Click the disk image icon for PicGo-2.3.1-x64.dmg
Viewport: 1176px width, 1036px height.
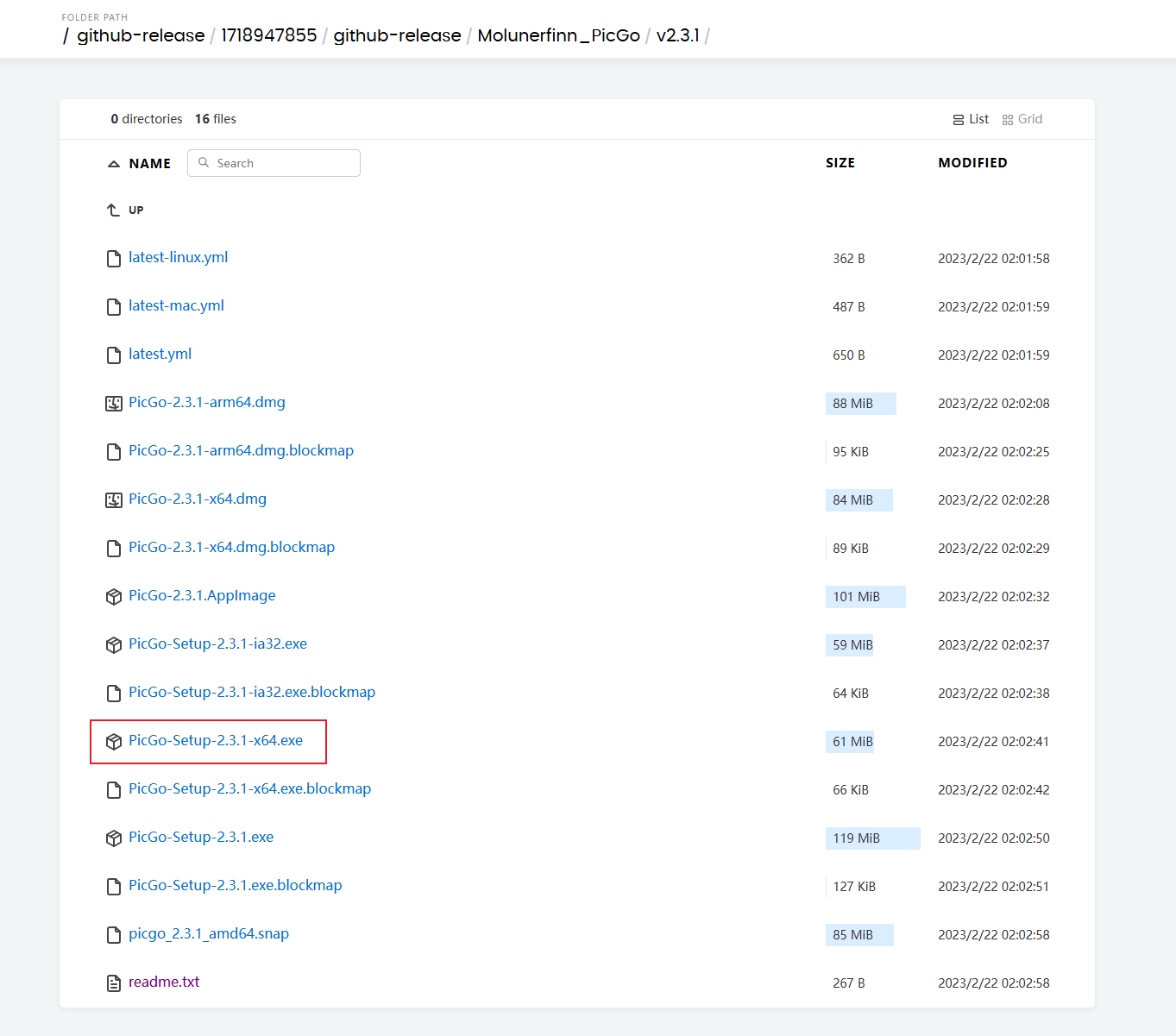click(113, 499)
